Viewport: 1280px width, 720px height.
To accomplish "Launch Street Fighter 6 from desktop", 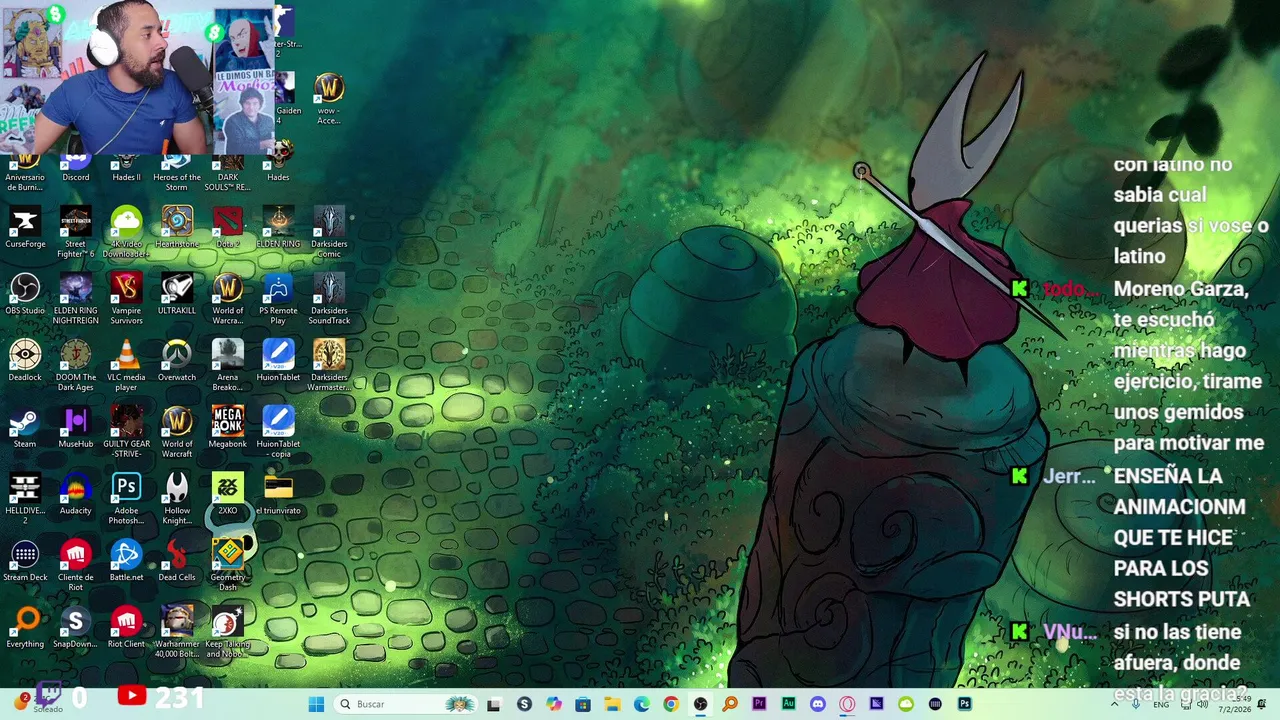I will point(76,232).
